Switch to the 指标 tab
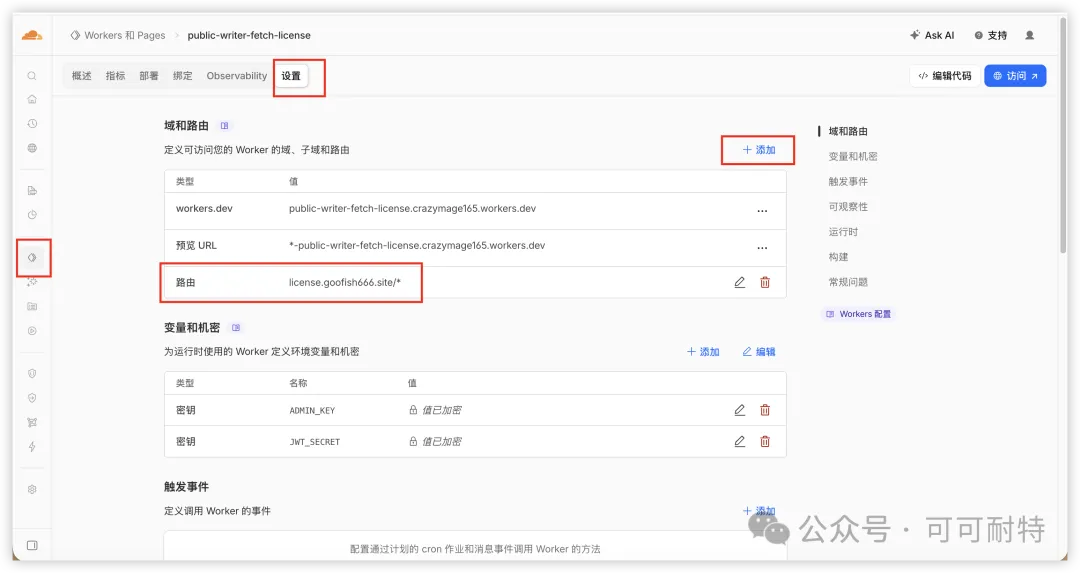Screen dimensions: 1080x573 (x=116, y=76)
